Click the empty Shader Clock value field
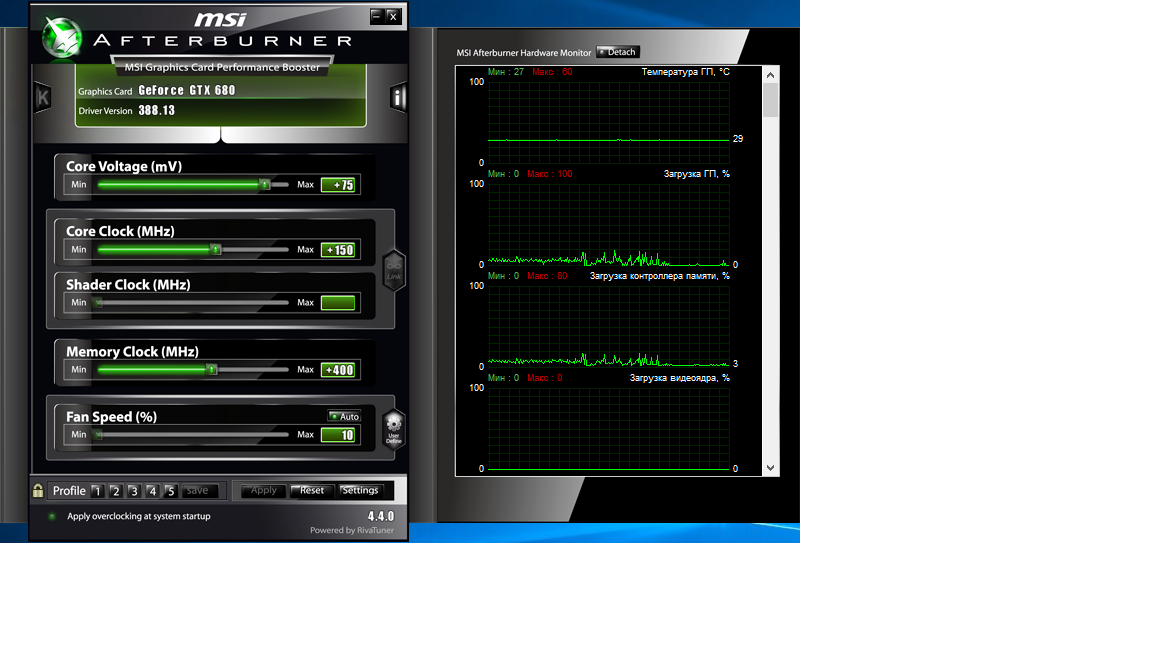 click(338, 303)
